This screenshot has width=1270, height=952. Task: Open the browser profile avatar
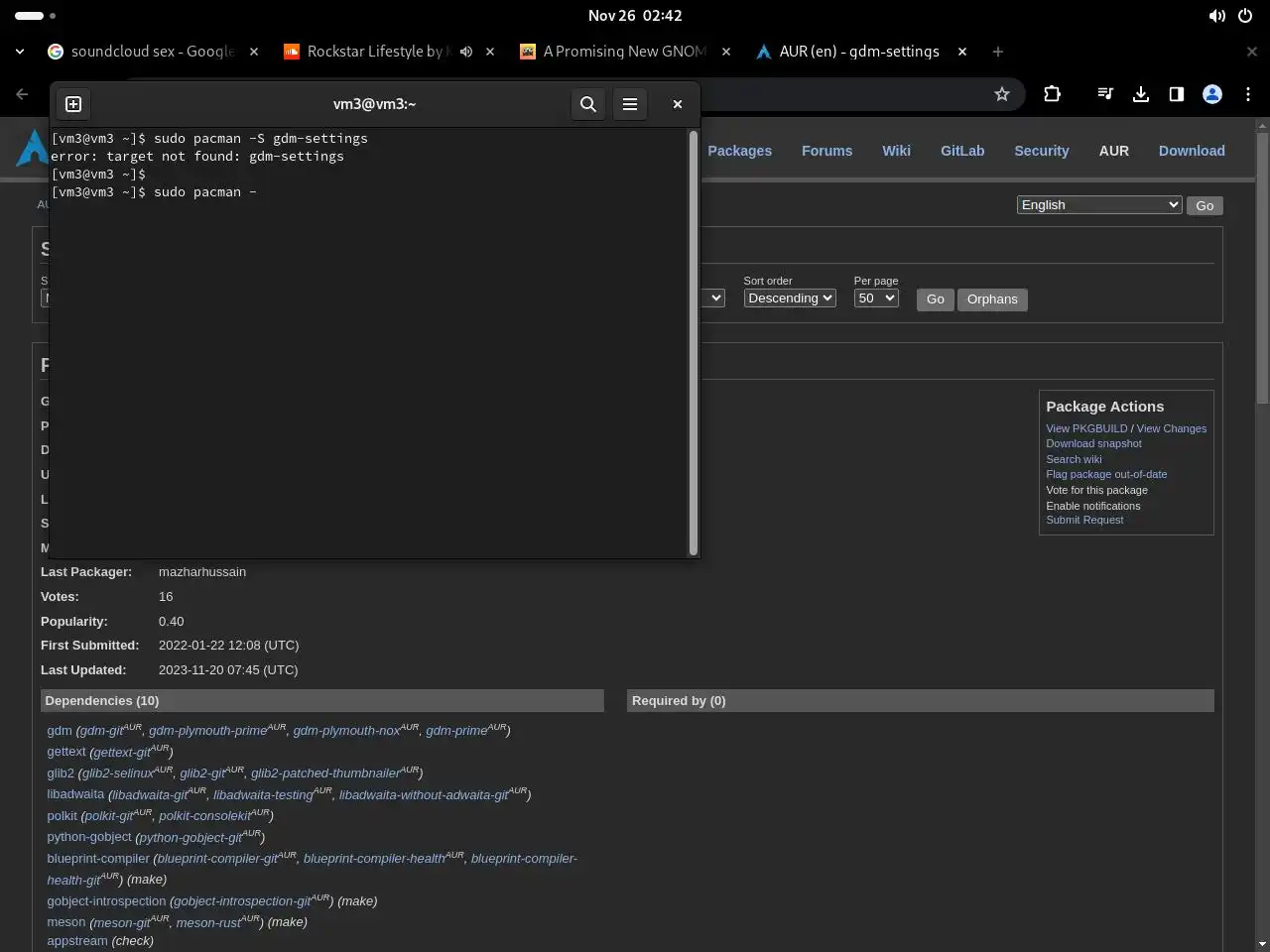pos(1212,94)
